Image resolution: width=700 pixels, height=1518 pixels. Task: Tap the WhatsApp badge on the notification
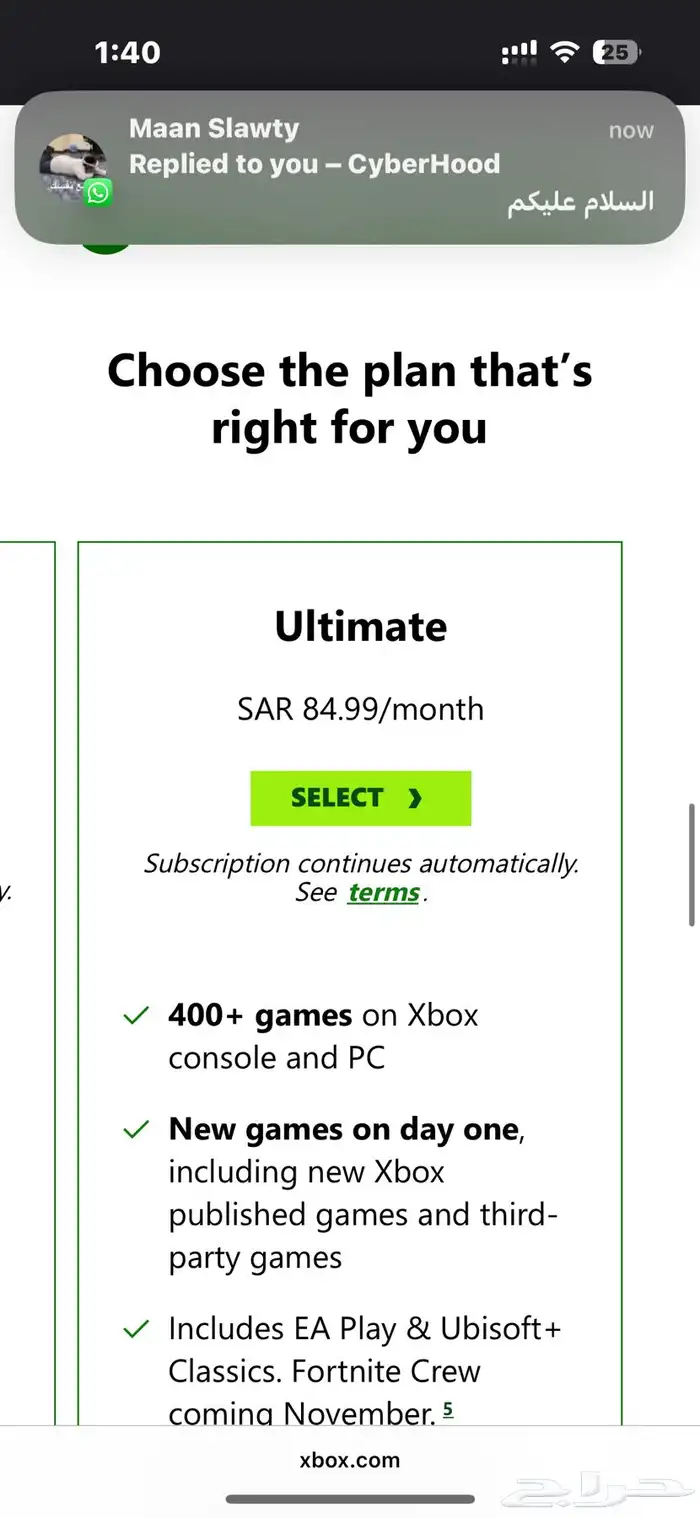[98, 192]
